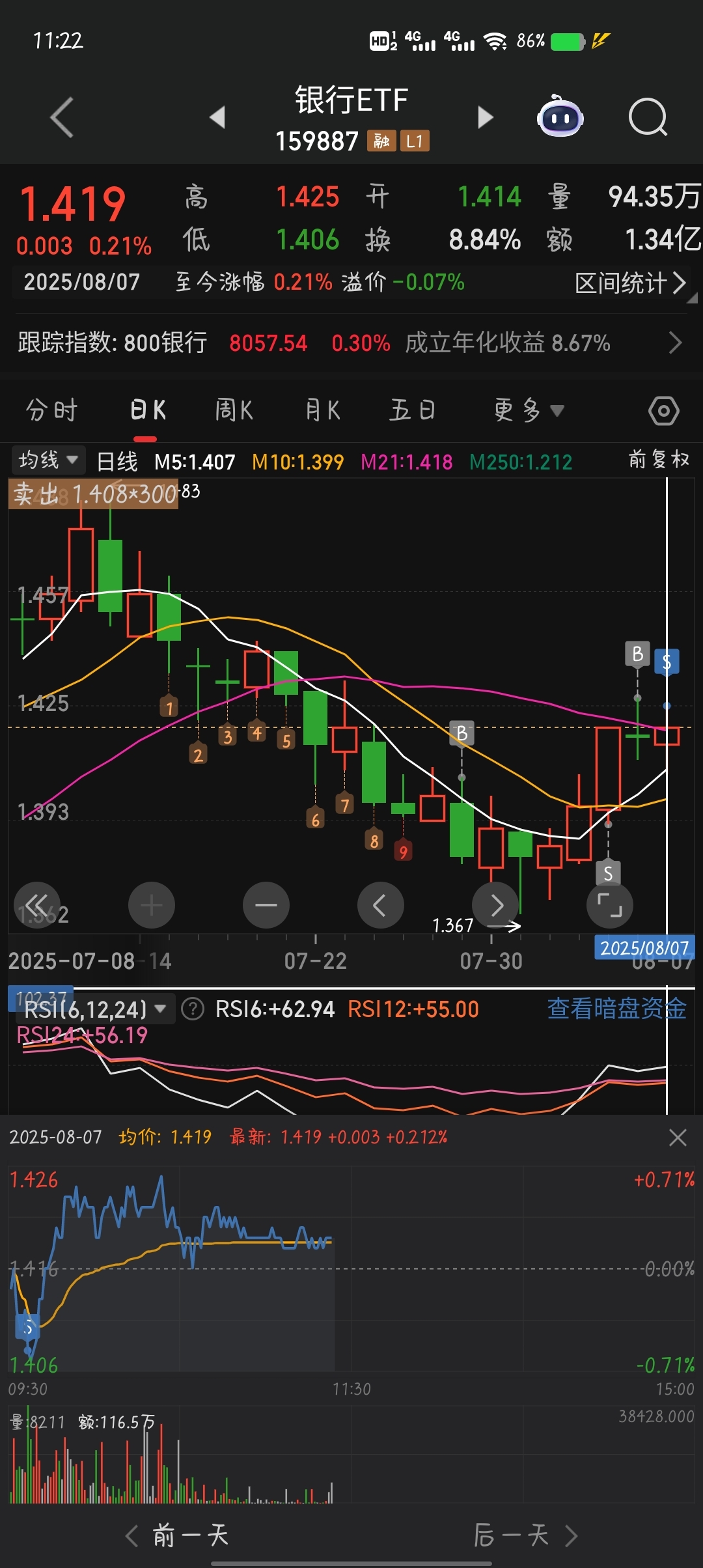This screenshot has width=703, height=1568.
Task: Select the 月K tab
Action: 323,410
